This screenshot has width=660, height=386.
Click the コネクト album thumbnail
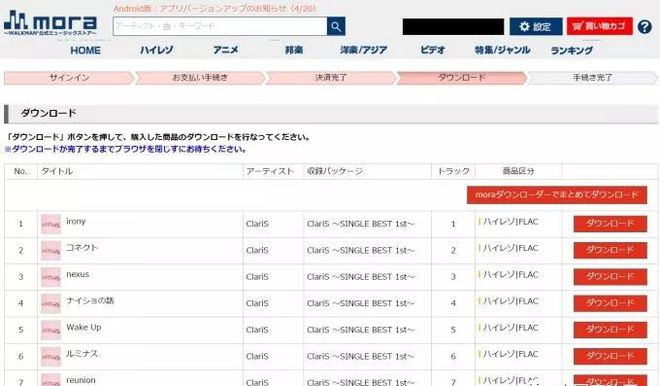(x=51, y=250)
